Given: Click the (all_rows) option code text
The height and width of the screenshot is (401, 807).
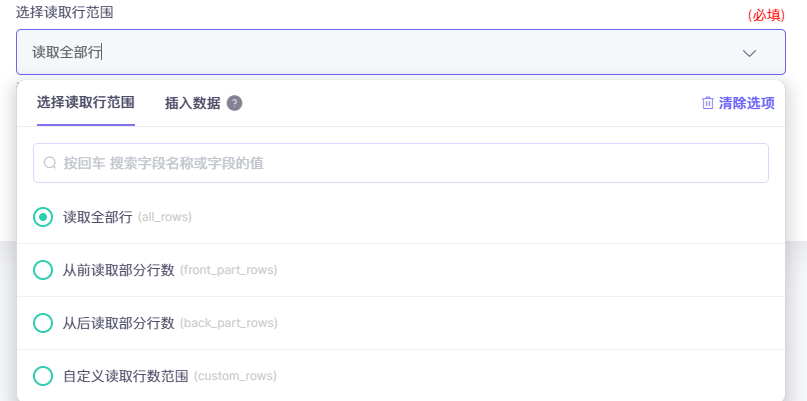Looking at the screenshot, I should (165, 217).
